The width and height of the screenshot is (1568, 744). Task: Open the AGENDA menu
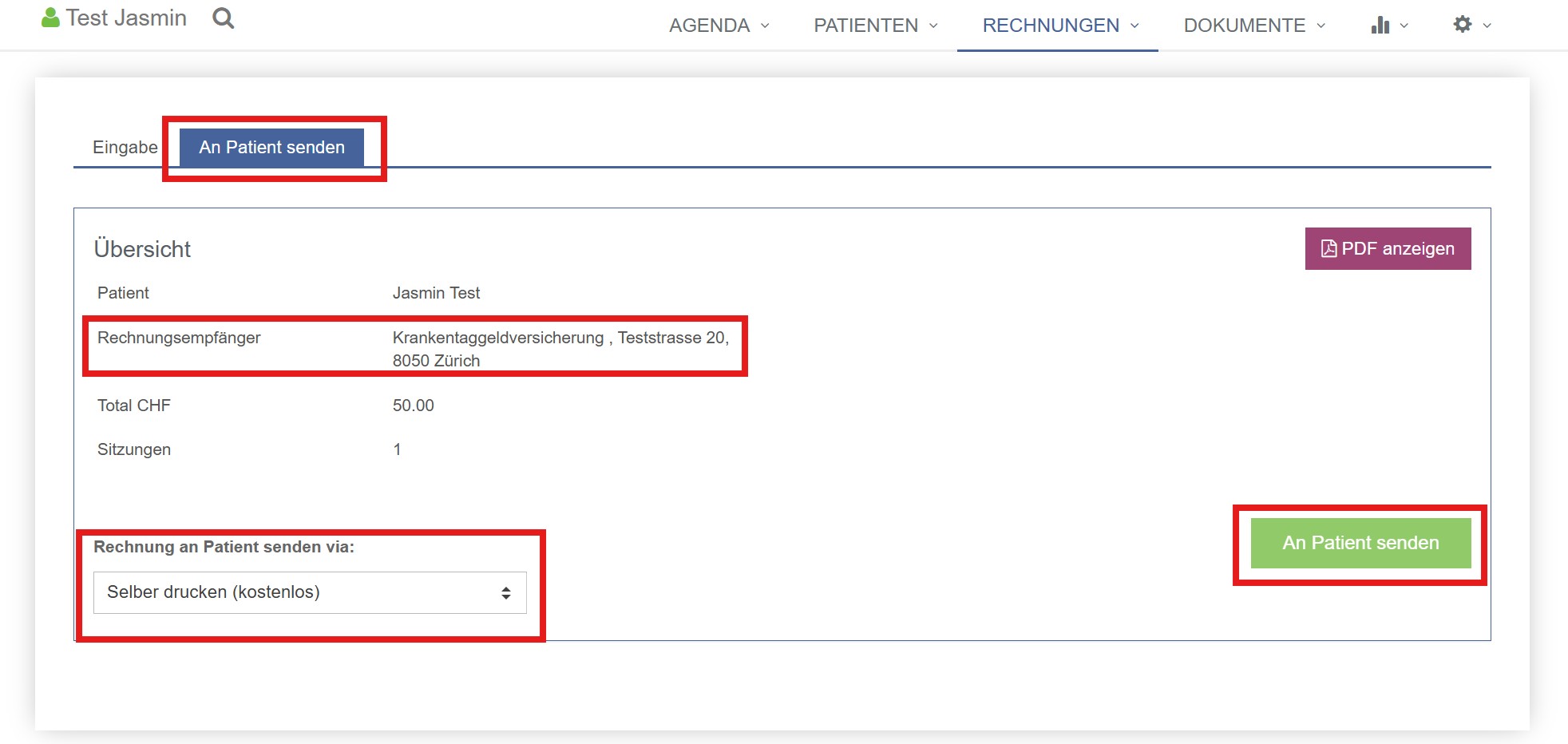pos(709,26)
